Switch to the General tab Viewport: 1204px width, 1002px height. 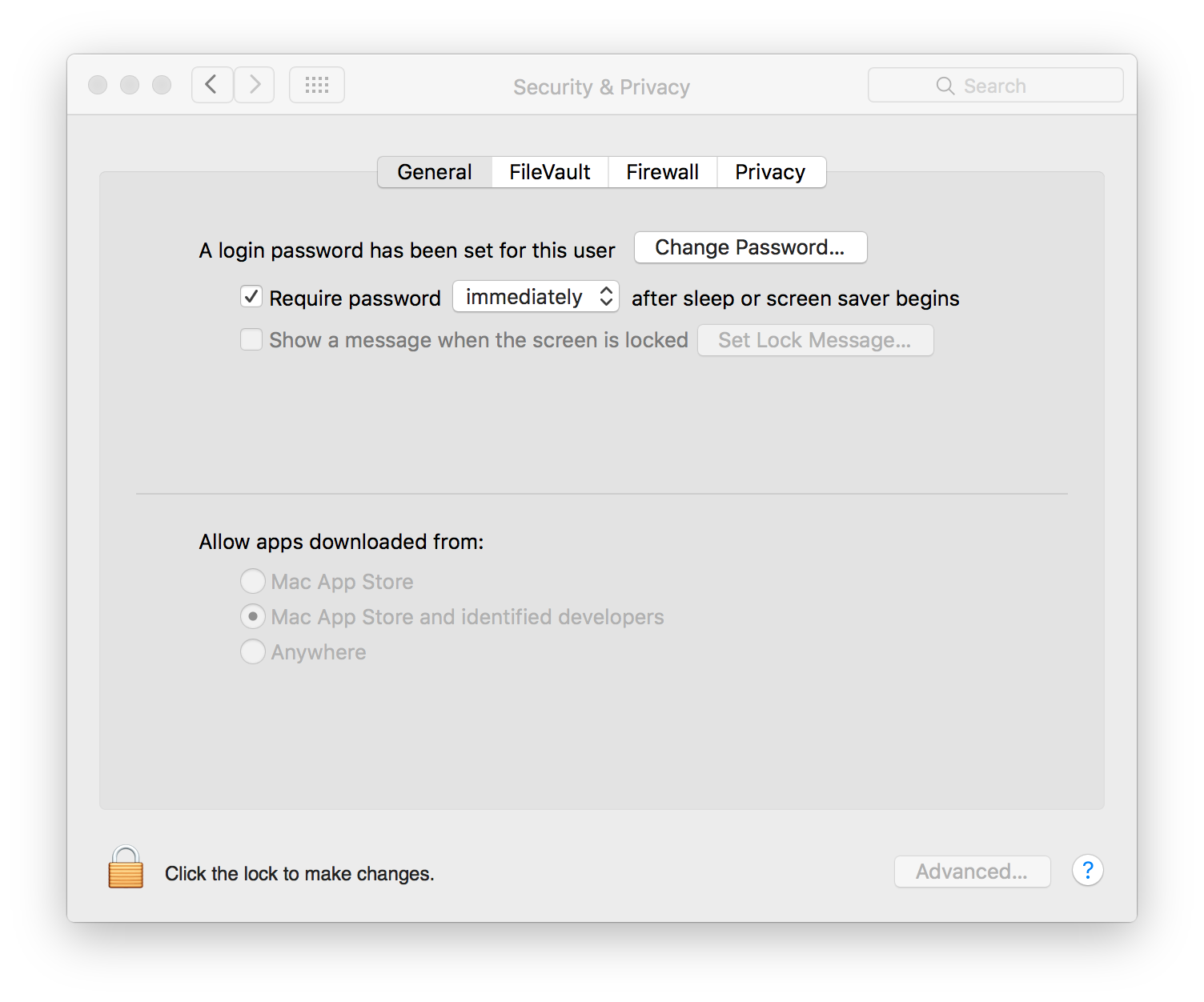pyautogui.click(x=435, y=172)
